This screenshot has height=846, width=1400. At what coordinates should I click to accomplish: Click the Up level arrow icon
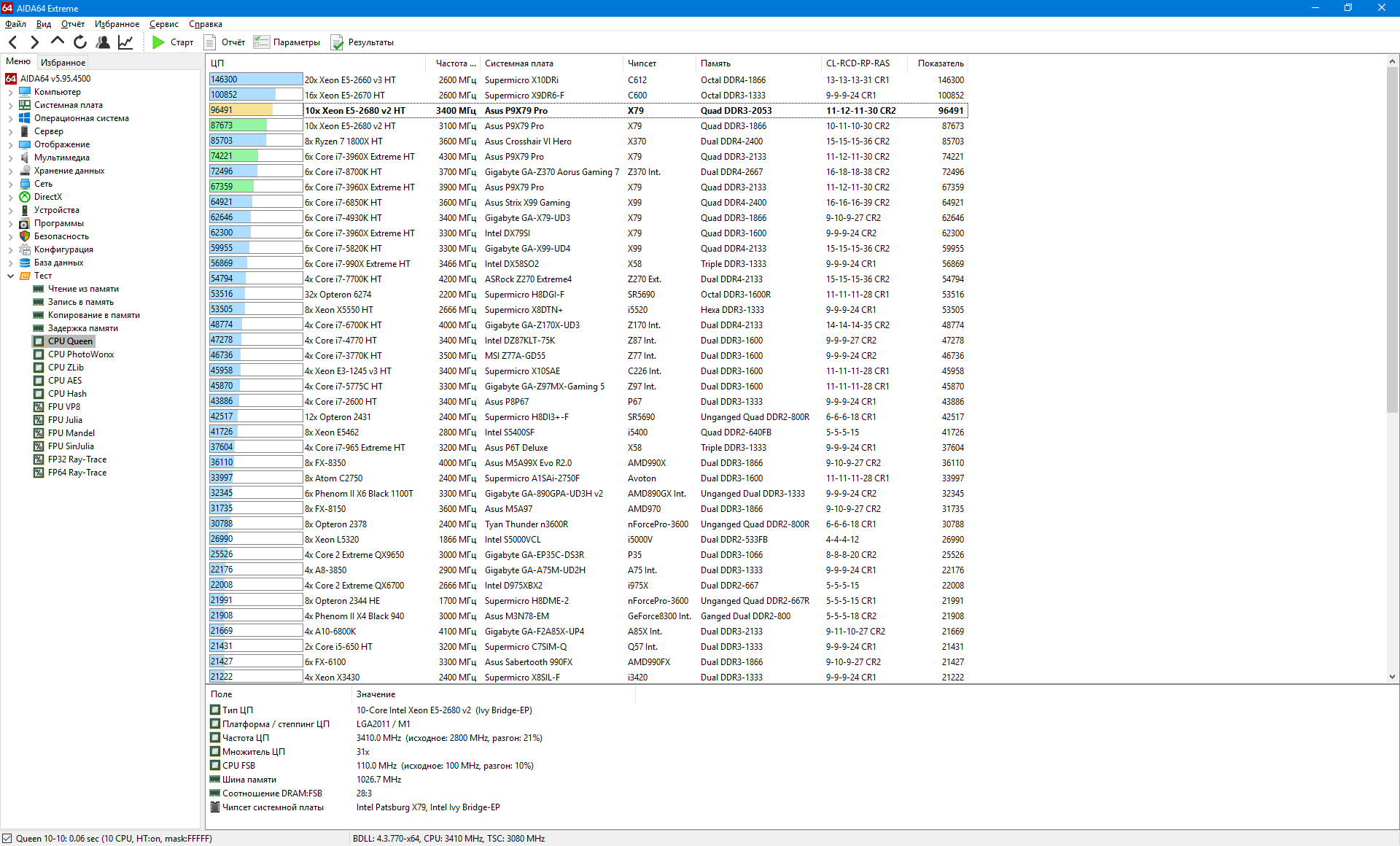57,42
